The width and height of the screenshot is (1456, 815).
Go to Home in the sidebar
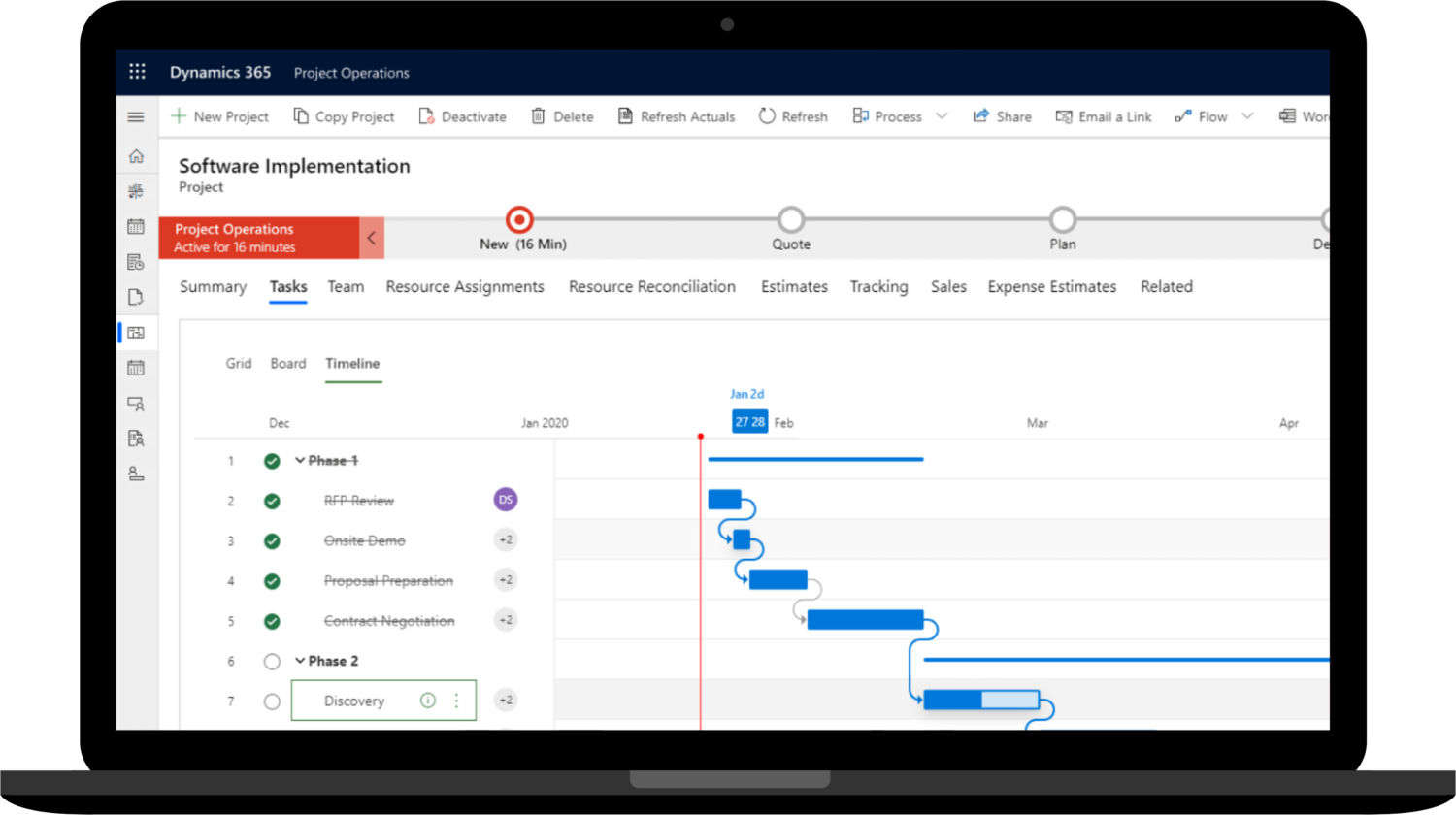(x=136, y=155)
